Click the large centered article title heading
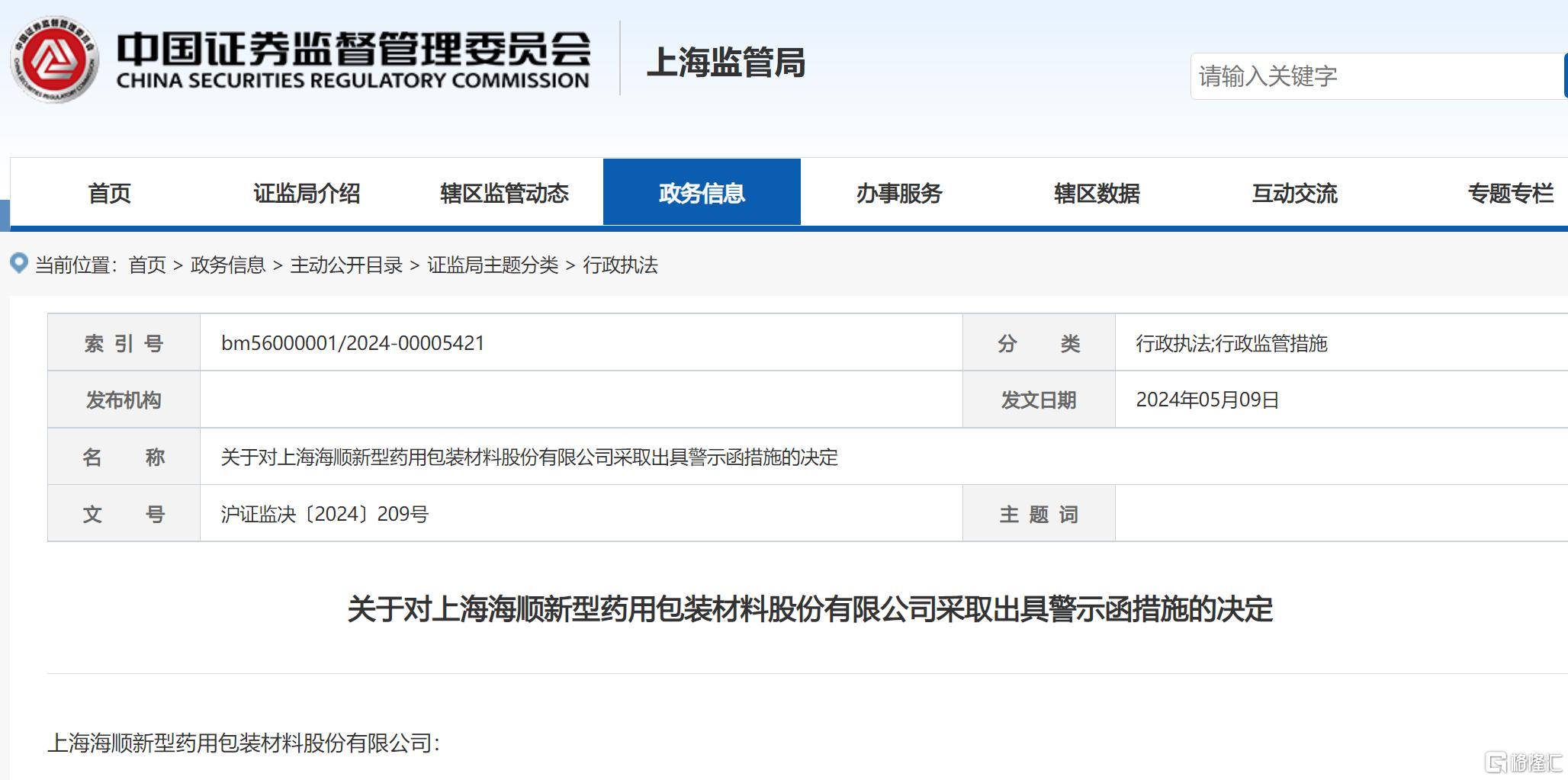Screen dimensions: 1568x780 point(810,609)
